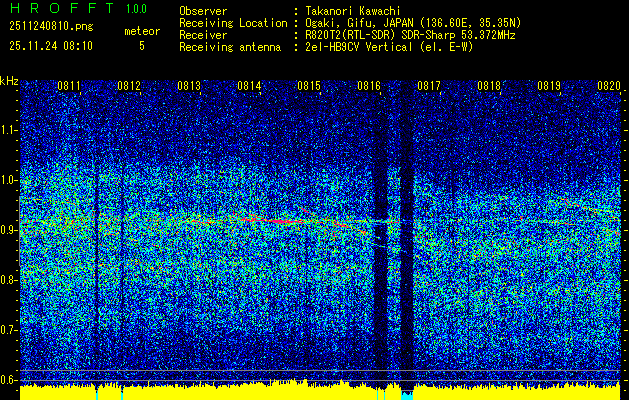Click the 0.6 kHz frequency label

point(8,380)
